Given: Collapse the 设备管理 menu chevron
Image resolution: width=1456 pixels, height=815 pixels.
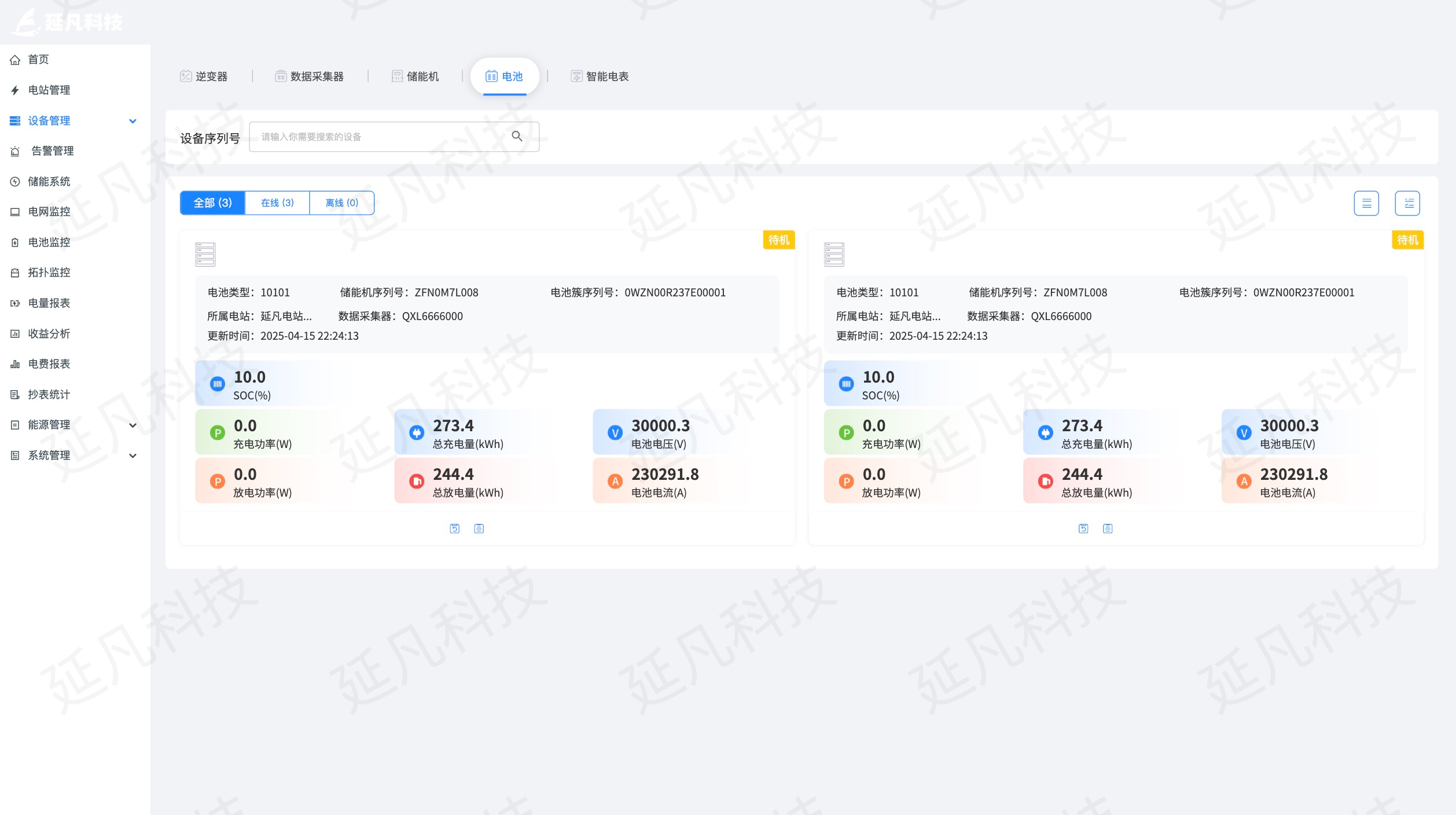Looking at the screenshot, I should (133, 121).
